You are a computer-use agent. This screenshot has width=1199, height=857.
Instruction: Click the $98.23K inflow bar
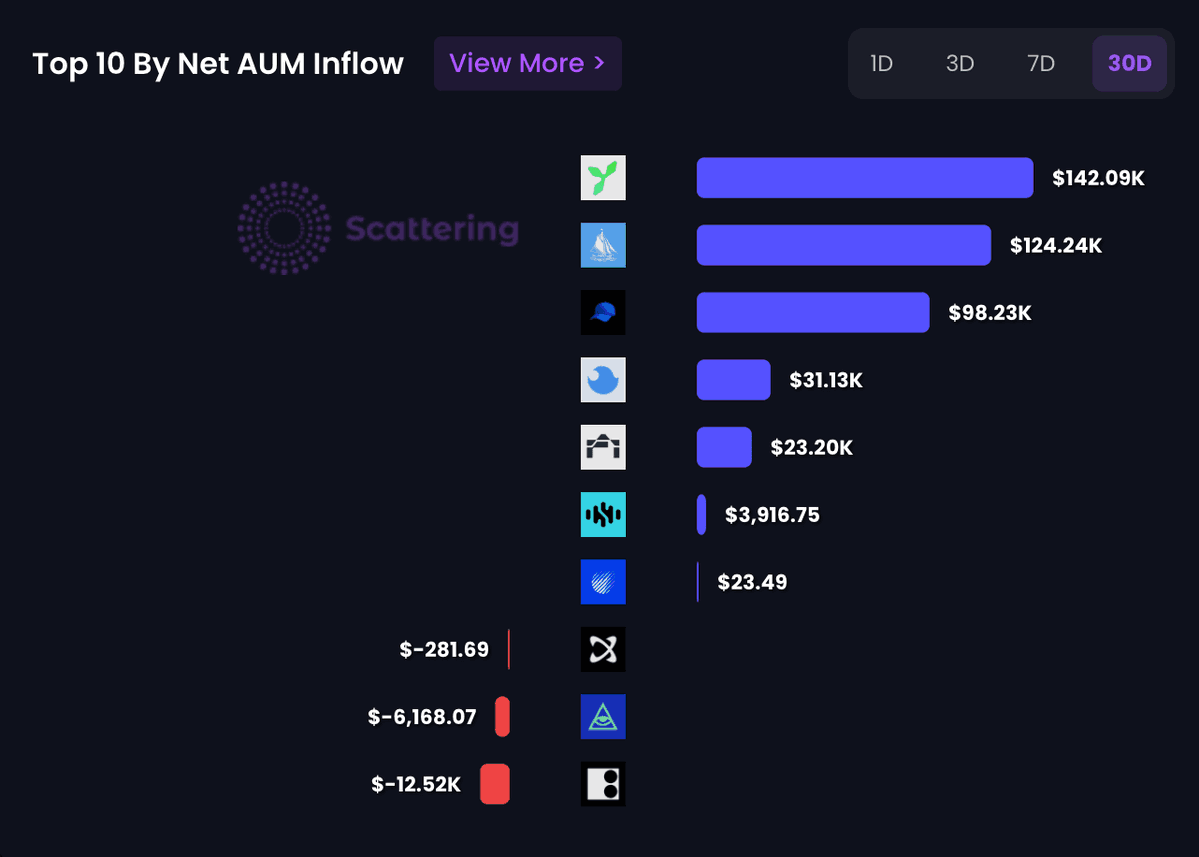(812, 312)
